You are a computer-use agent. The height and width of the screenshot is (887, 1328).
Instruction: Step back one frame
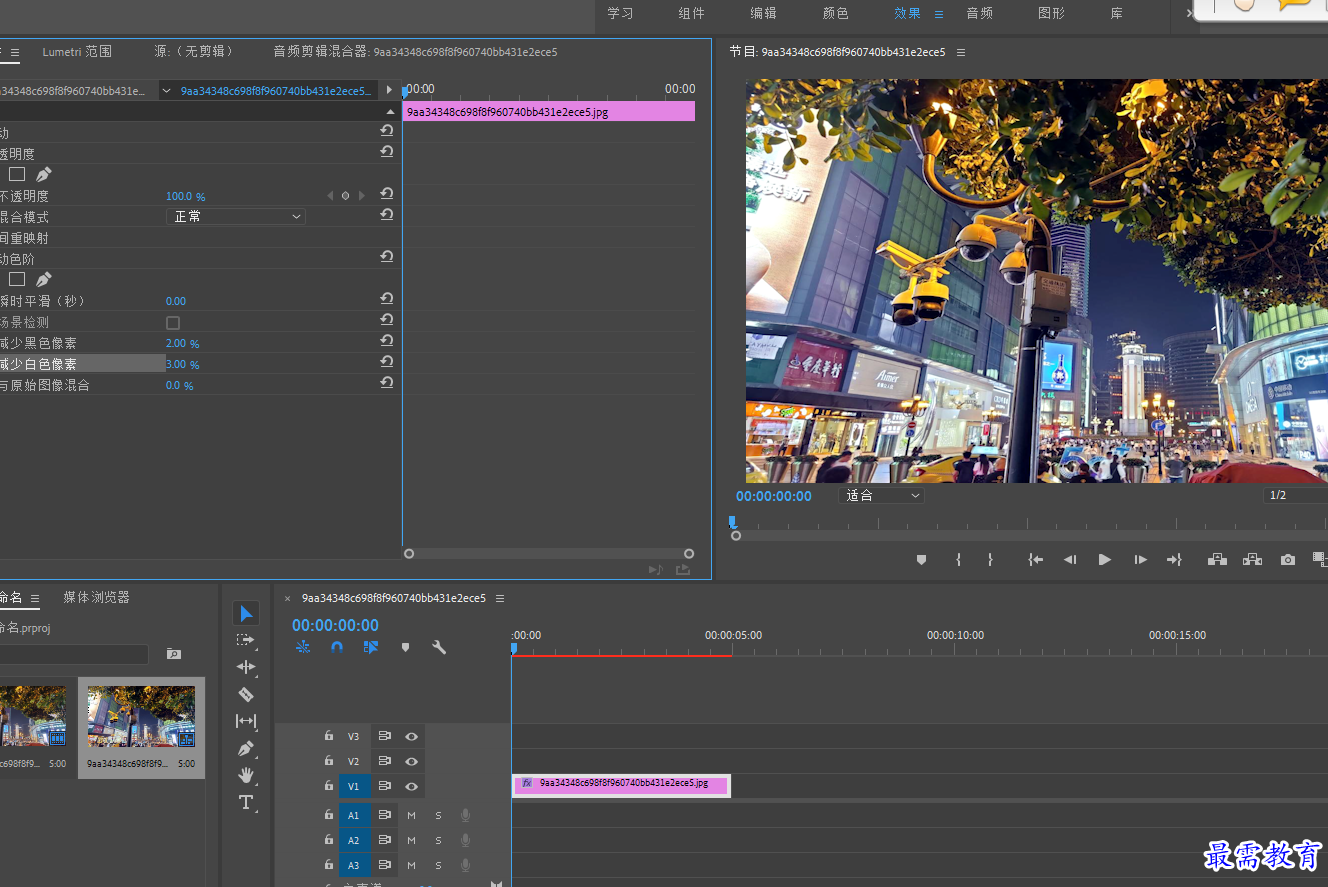point(1070,560)
